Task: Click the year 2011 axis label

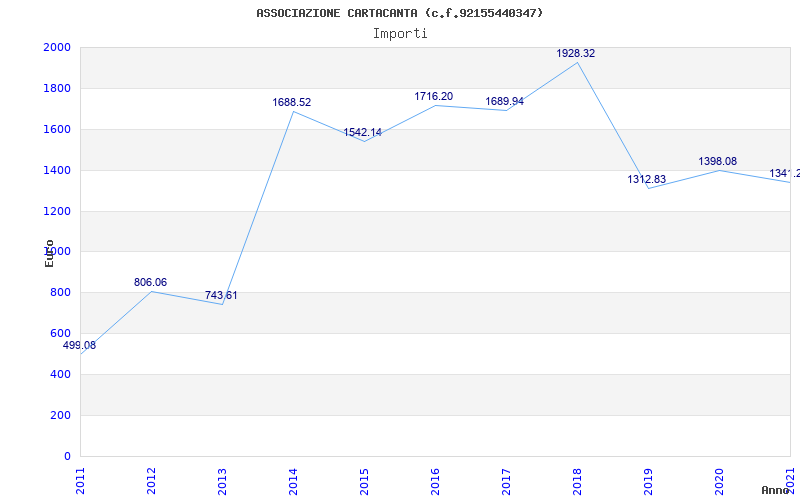Action: pos(80,482)
